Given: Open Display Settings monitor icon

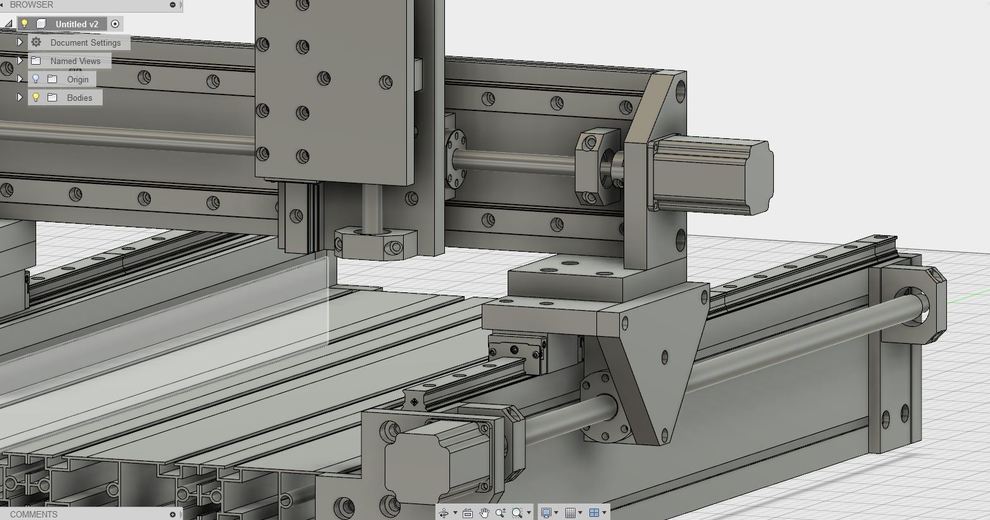Looking at the screenshot, I should 546,513.
